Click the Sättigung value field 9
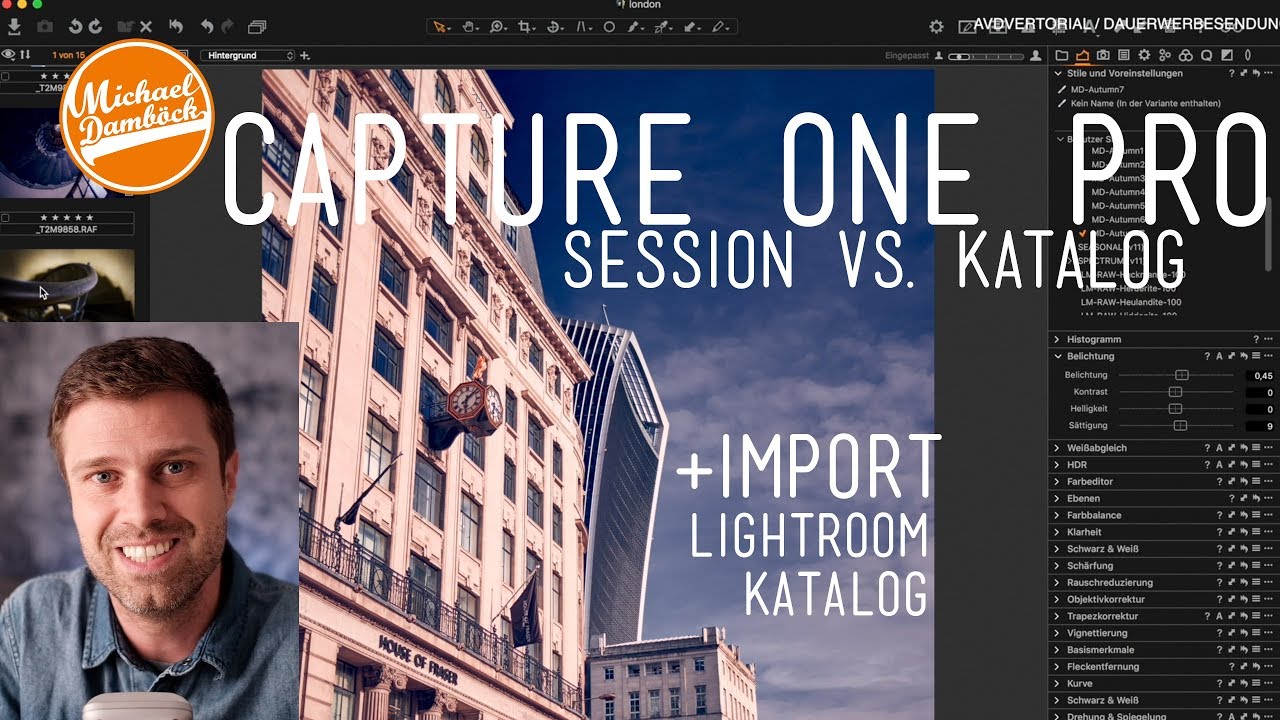This screenshot has height=720, width=1280. [x=1260, y=426]
